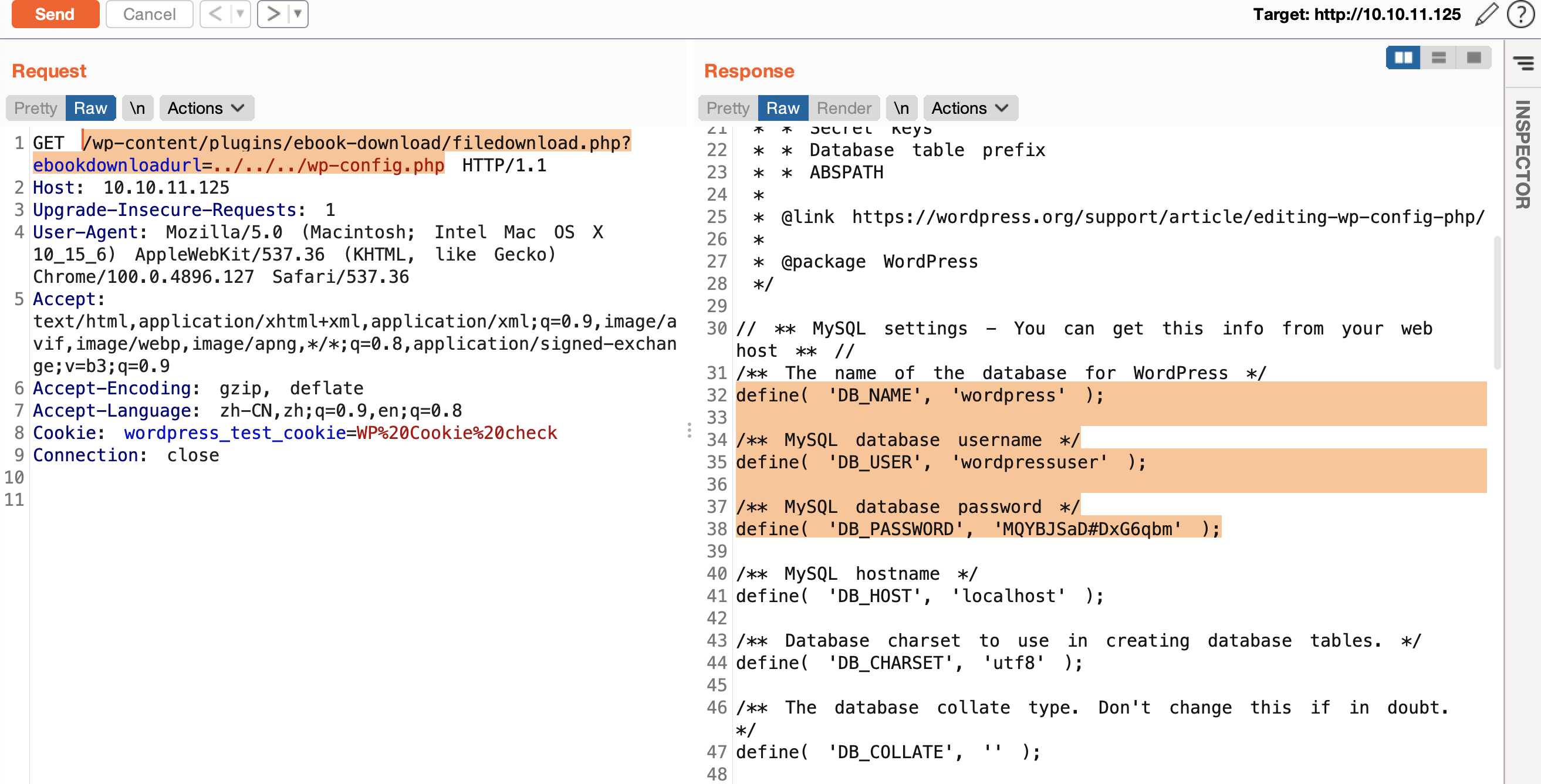Go to next request with forward arrow

[273, 13]
